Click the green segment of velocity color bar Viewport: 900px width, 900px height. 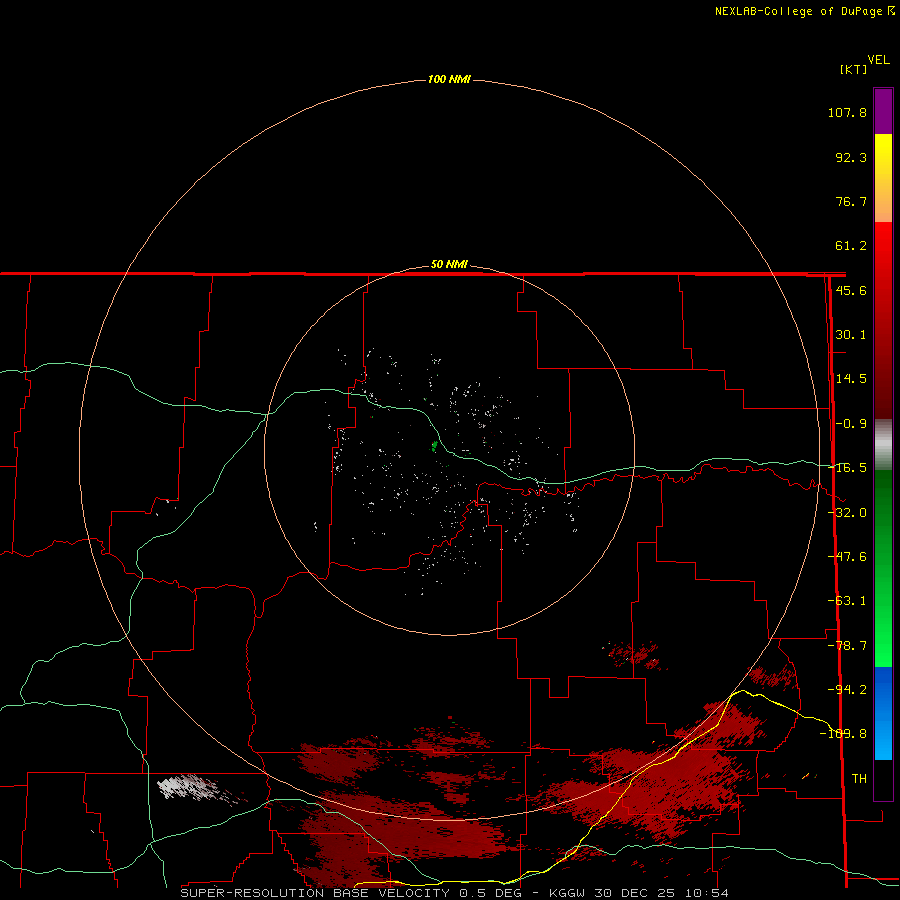click(883, 568)
